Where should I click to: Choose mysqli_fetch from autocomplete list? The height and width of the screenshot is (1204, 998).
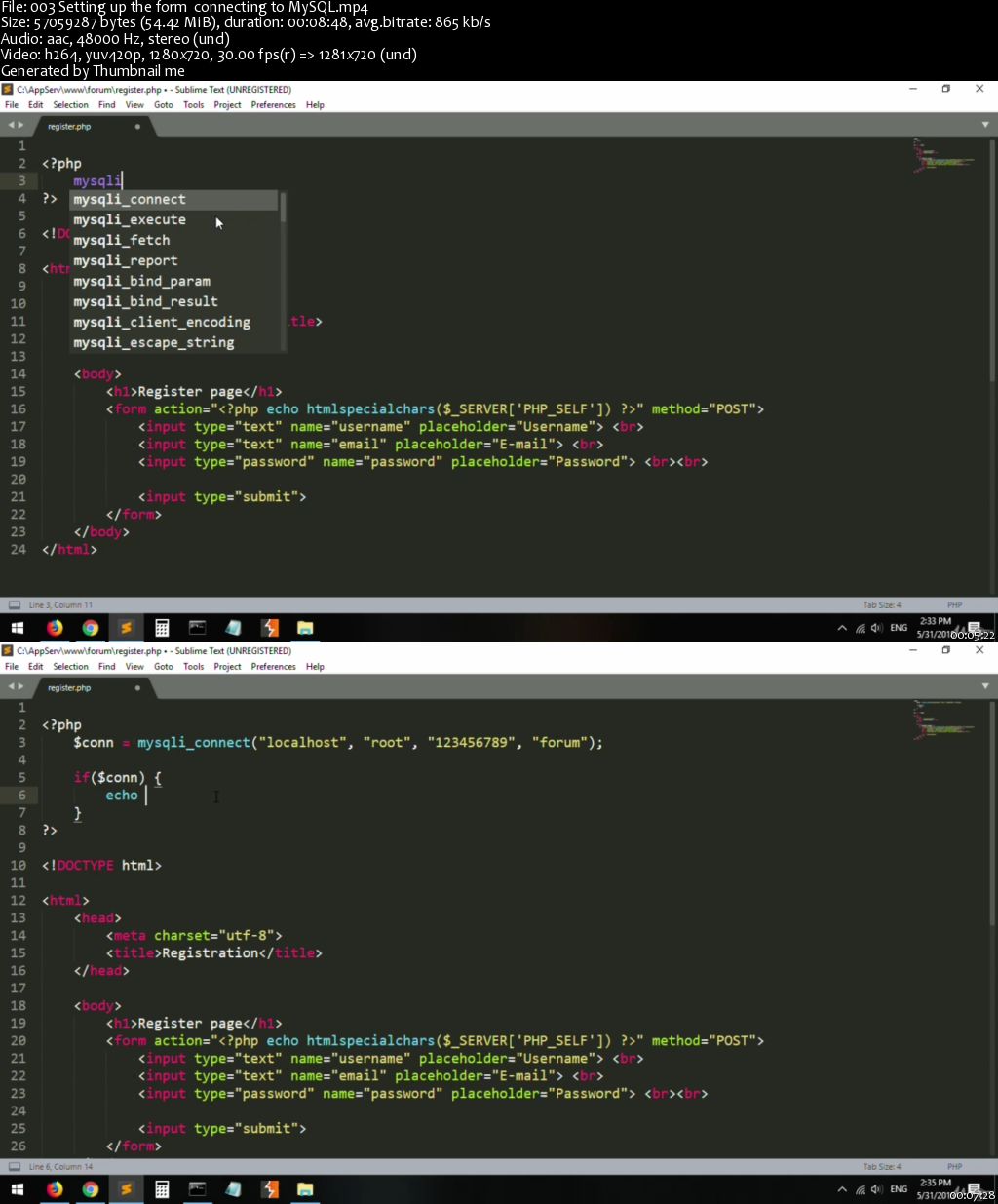tap(174, 241)
